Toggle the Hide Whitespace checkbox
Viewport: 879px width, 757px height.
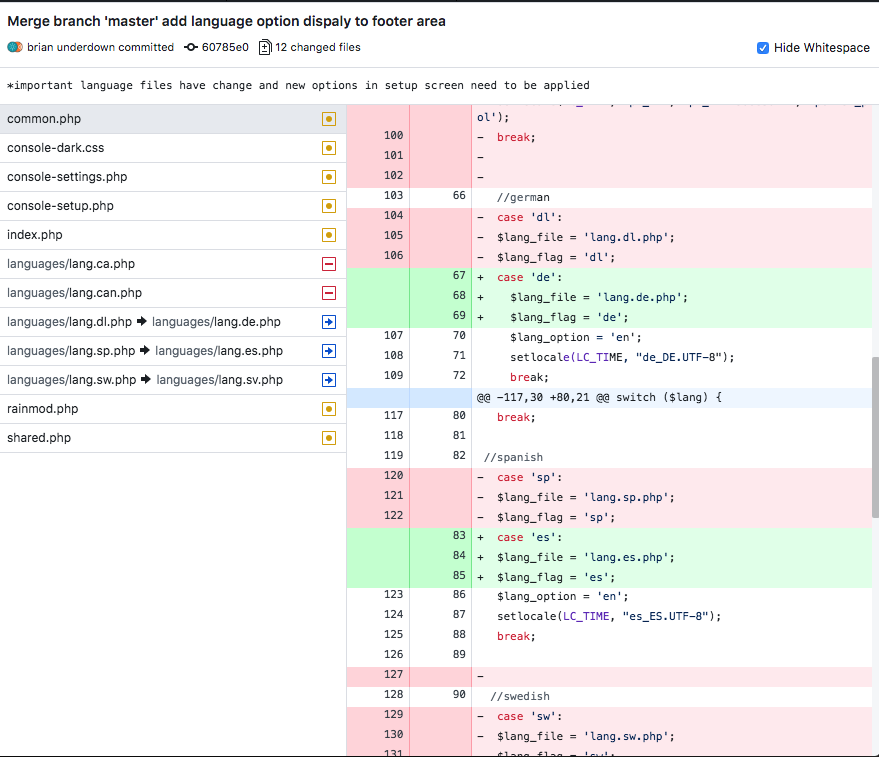point(762,48)
